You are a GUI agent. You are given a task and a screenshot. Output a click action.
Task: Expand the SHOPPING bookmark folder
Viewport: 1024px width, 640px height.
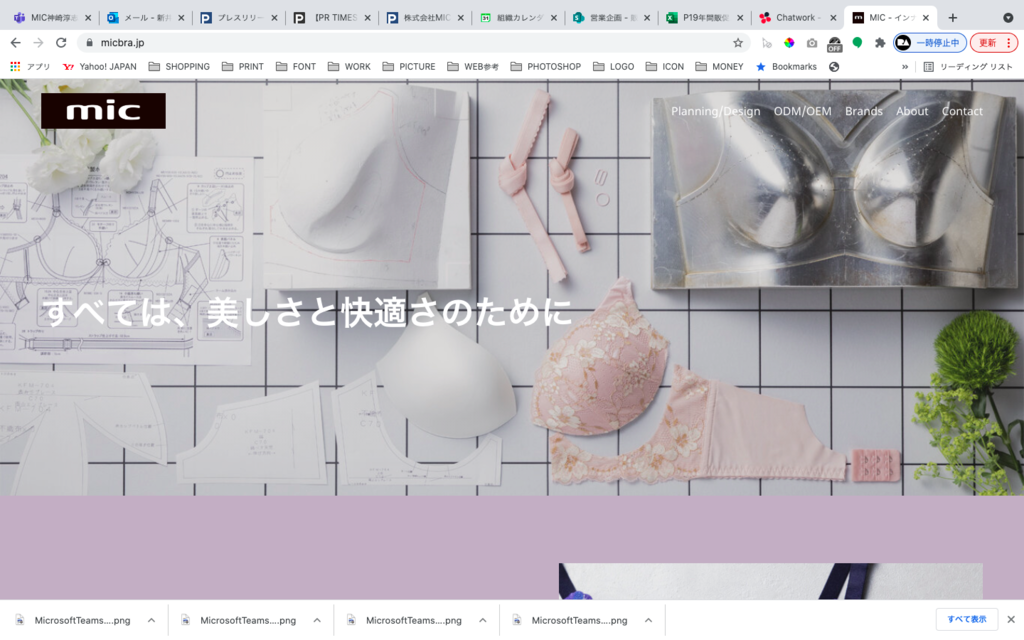click(x=179, y=67)
